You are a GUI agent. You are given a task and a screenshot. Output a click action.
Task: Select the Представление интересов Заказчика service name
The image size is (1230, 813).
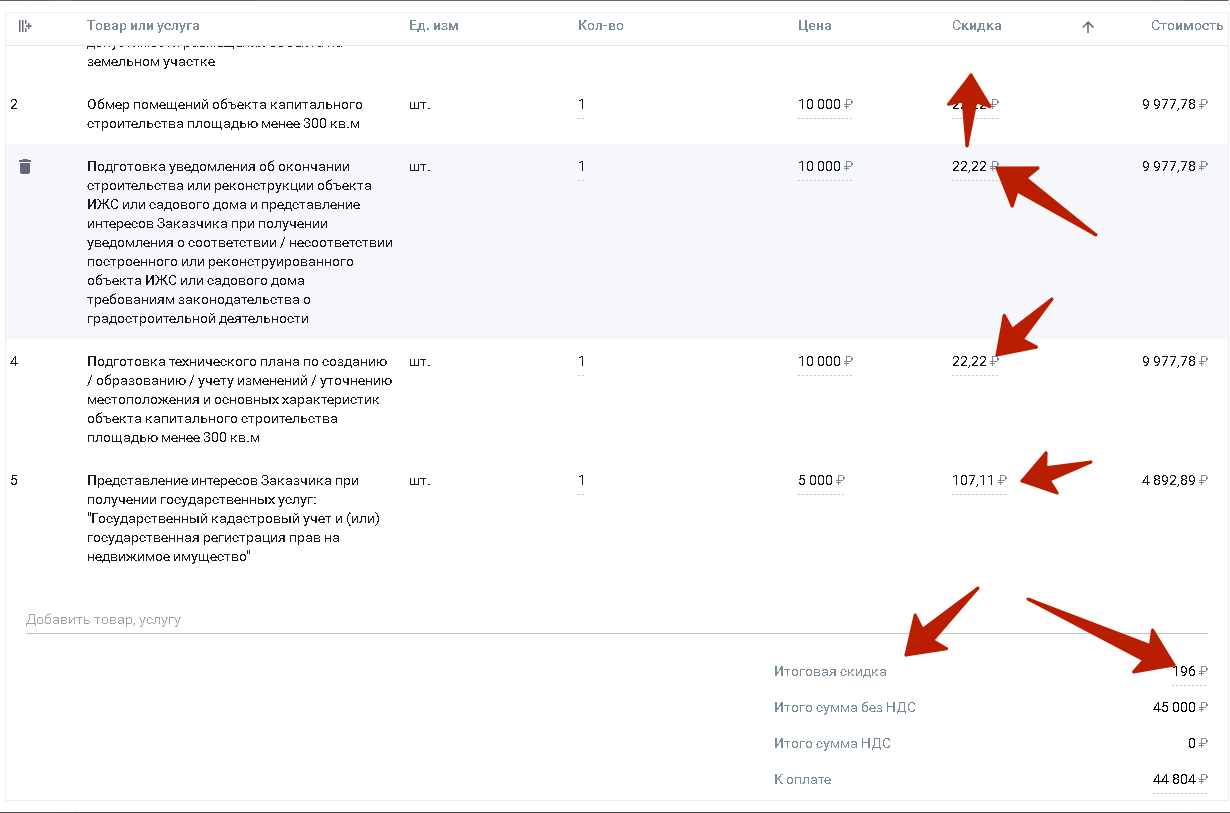233,519
